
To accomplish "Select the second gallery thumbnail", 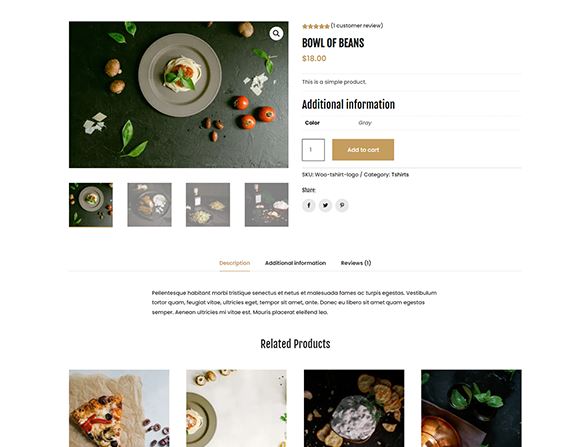I will tap(149, 205).
